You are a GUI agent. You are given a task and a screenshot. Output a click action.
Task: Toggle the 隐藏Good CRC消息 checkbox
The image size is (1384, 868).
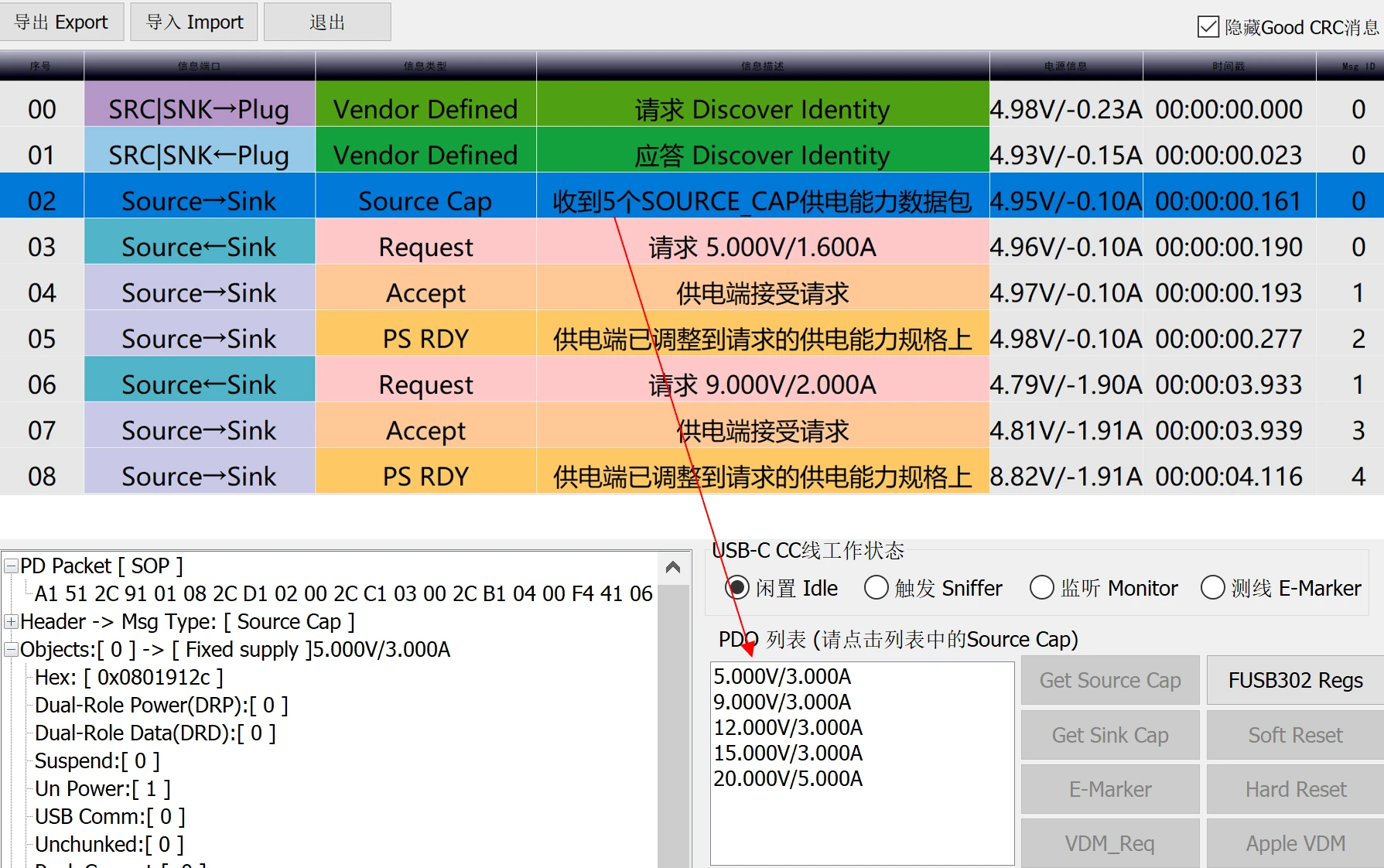(1208, 27)
